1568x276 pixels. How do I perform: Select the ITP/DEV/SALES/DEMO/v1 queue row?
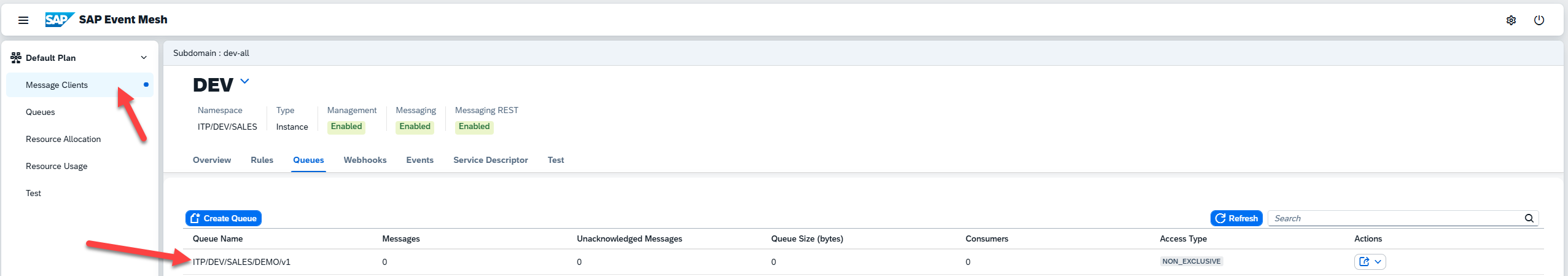241,262
